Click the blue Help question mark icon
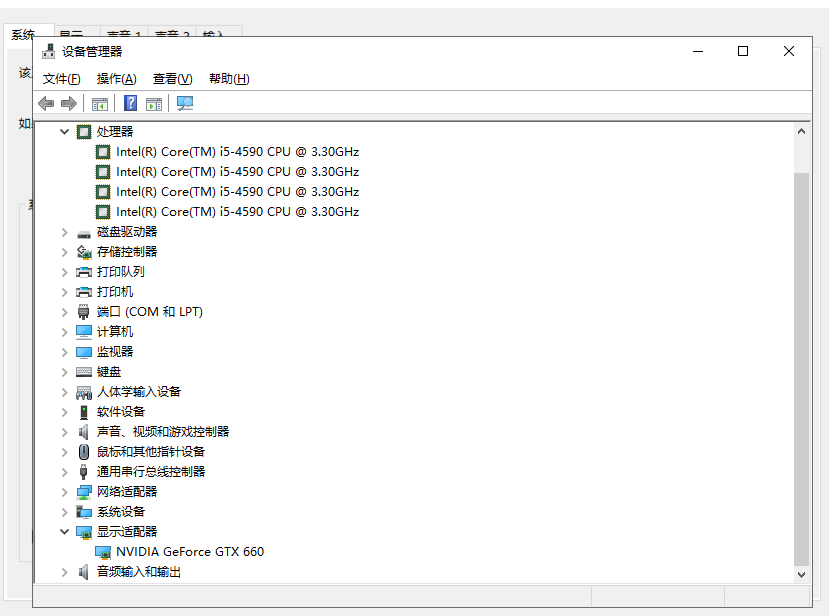 click(x=130, y=103)
